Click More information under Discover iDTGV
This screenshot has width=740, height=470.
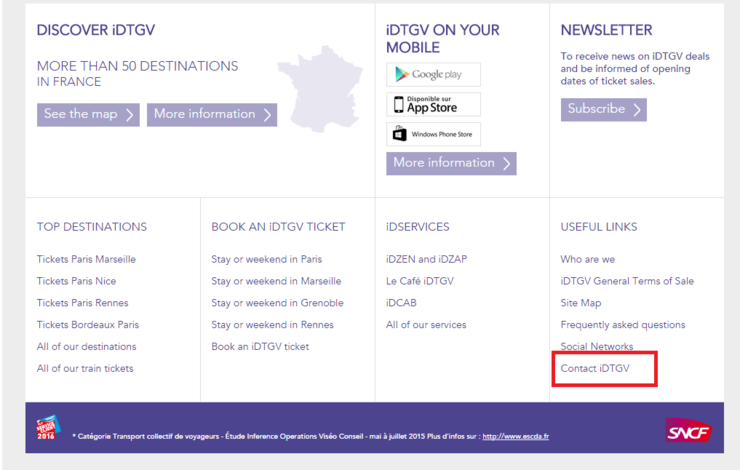[212, 115]
